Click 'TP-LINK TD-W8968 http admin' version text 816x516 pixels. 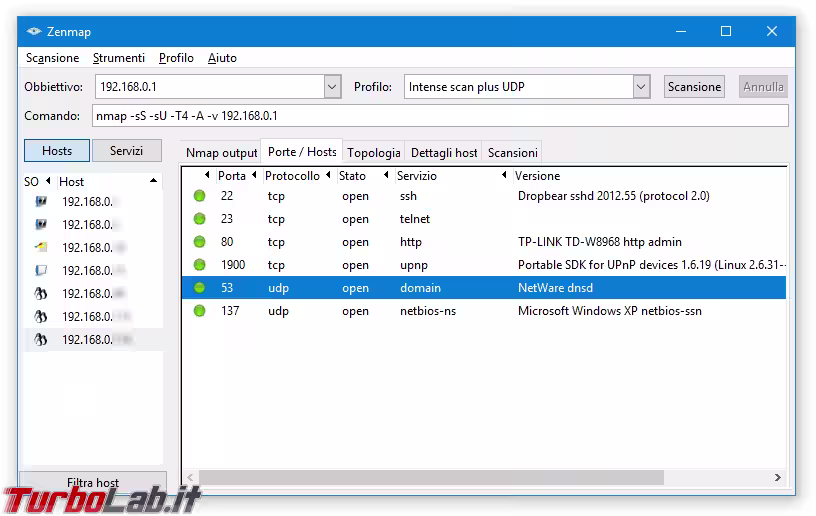(x=600, y=242)
